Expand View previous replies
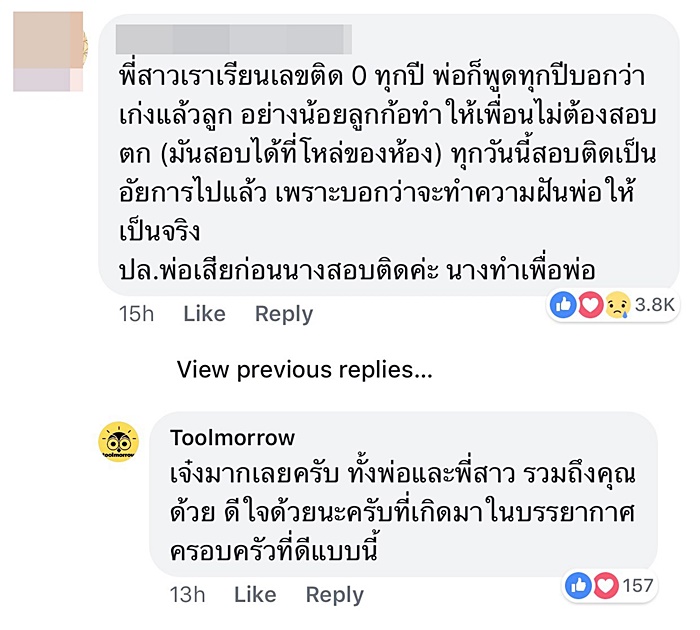The width and height of the screenshot is (700, 630). (x=304, y=370)
